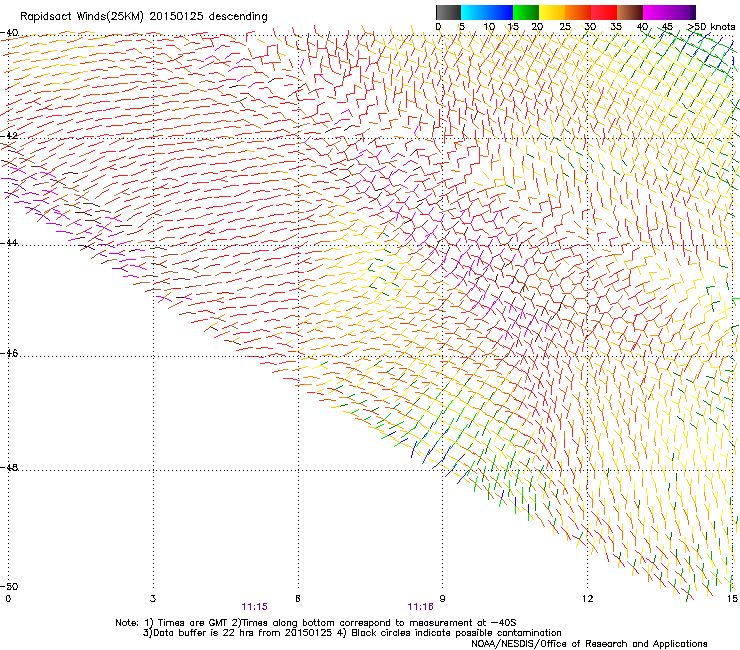
Task: Click the date 20150125 in the title
Action: tap(177, 17)
